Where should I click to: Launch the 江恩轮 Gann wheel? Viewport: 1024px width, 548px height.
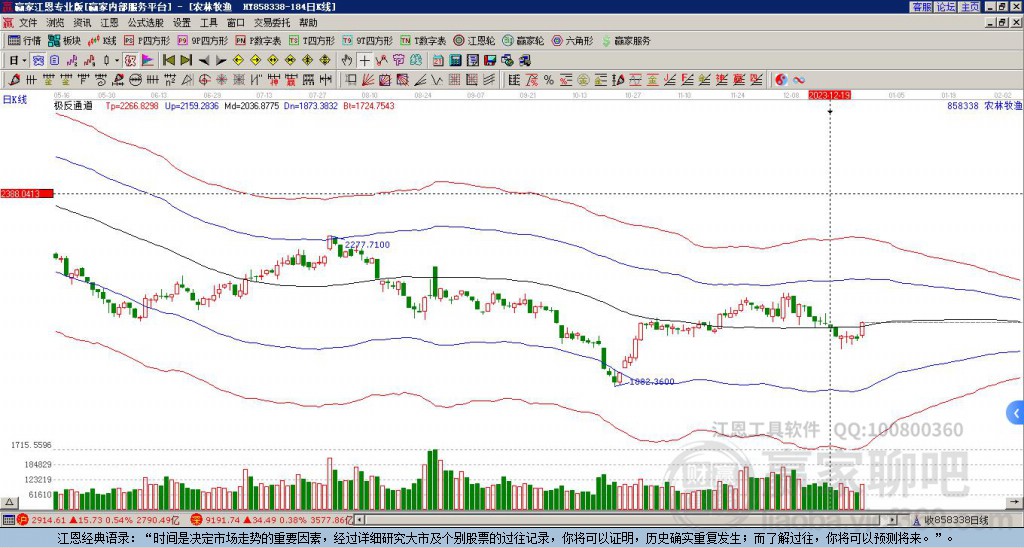(474, 40)
